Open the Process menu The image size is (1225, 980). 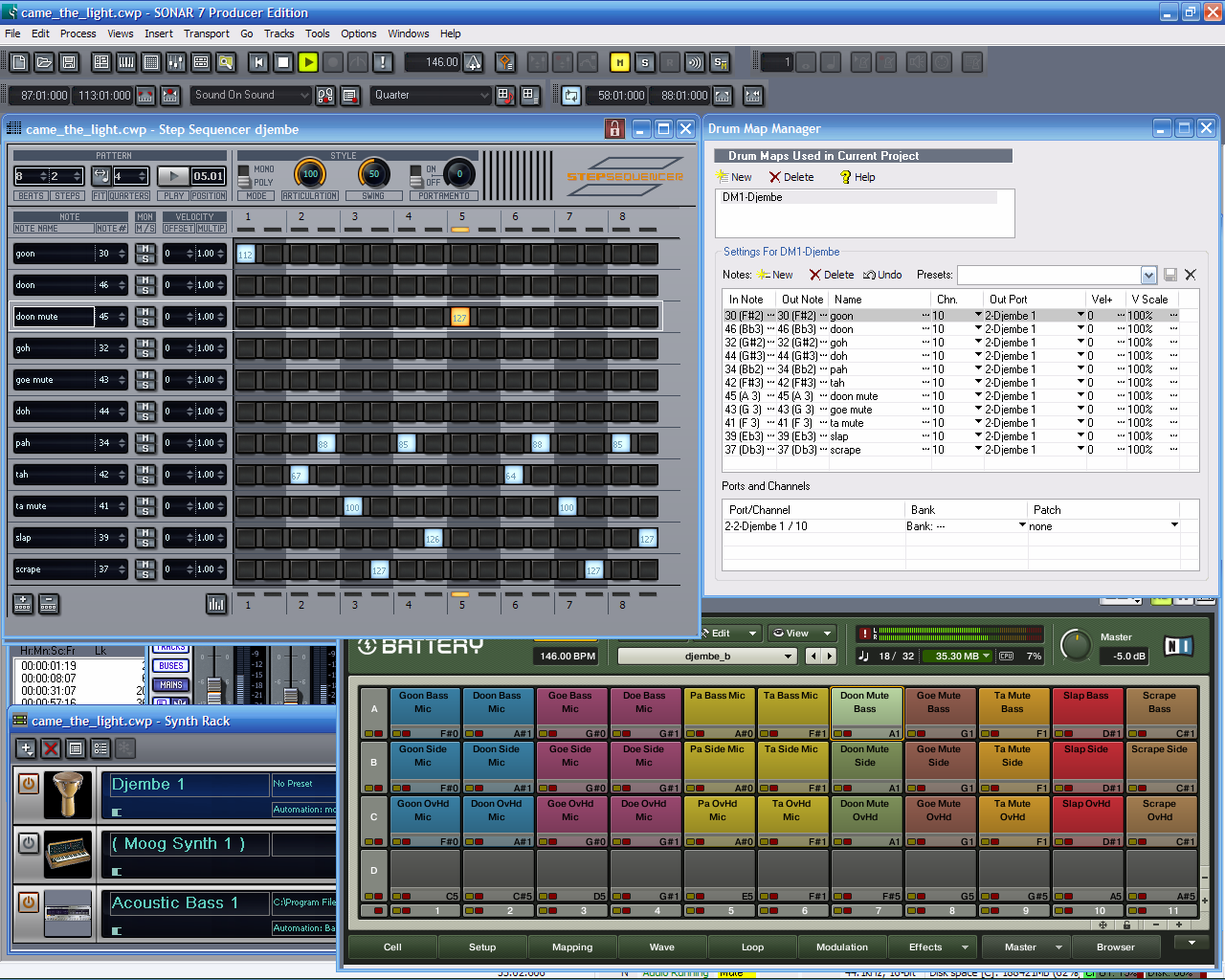point(78,33)
